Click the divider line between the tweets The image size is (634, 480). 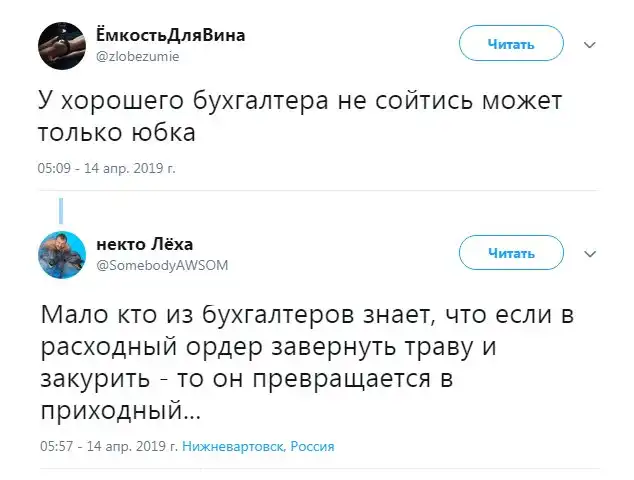click(318, 191)
